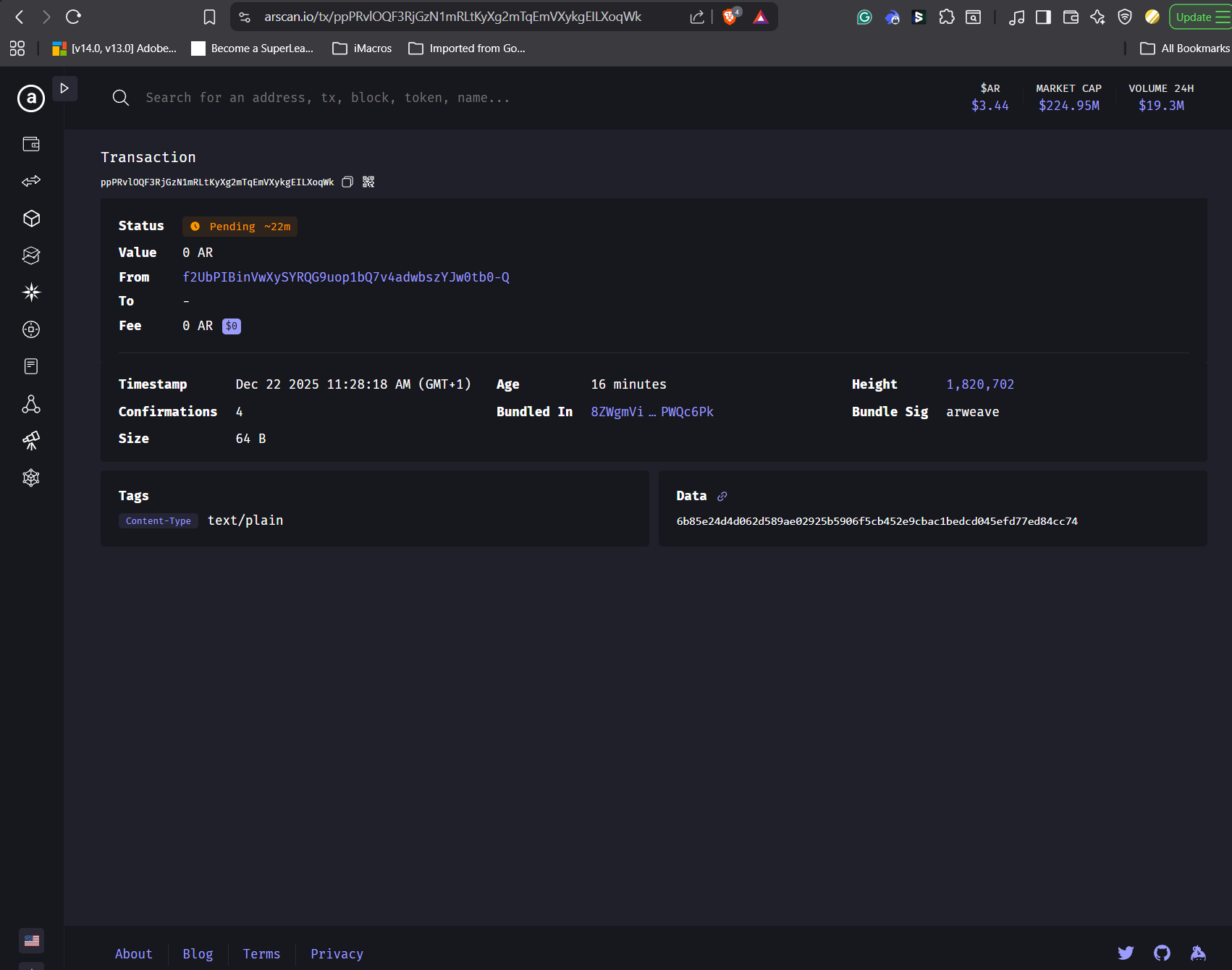Copy the transaction ID to clipboard

pyautogui.click(x=347, y=182)
